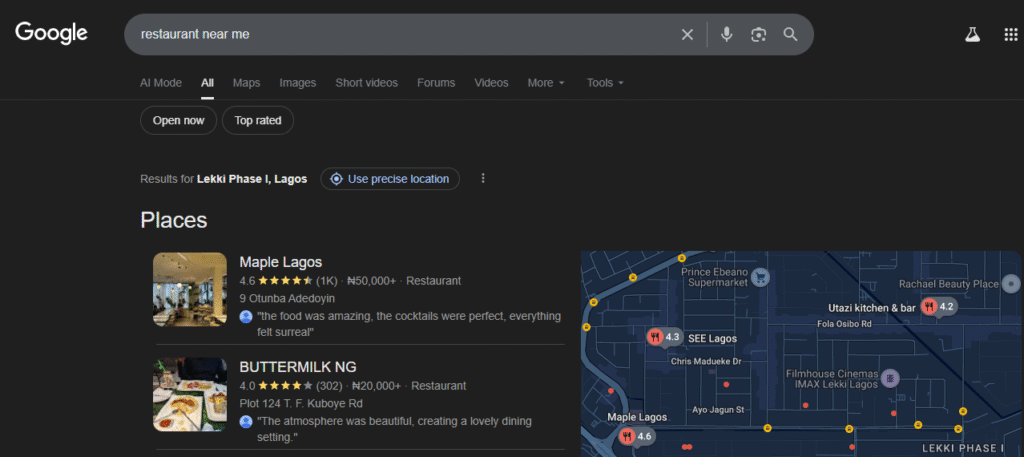1024x457 pixels.
Task: Toggle the Top rated filter
Action: 258,121
